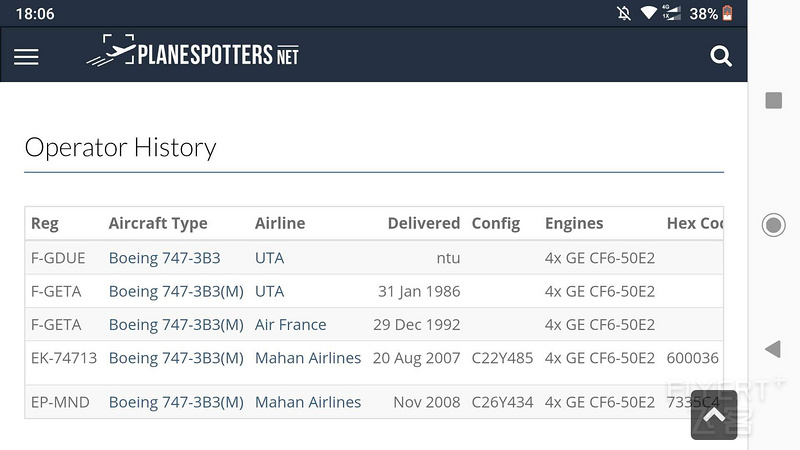Viewport: 800px width, 450px height.
Task: Open Mahan Airlines link for EK-74713
Action: coord(308,358)
